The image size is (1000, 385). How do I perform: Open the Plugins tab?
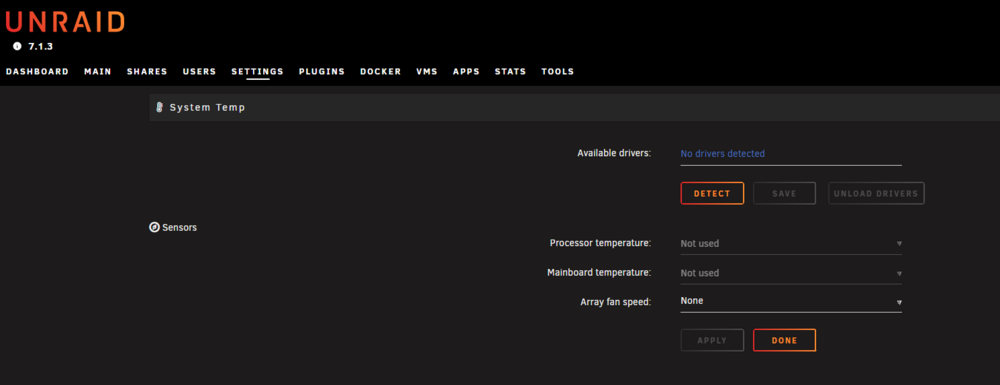tap(321, 71)
